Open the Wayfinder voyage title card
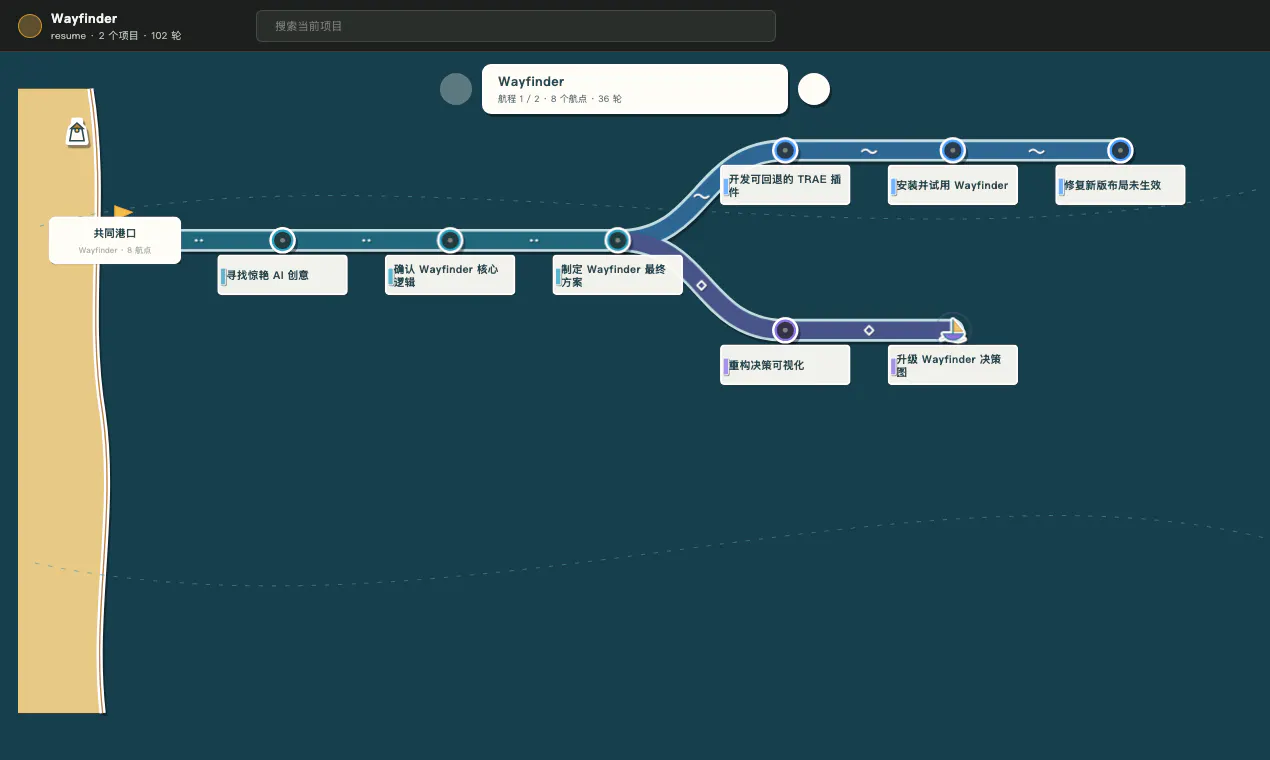 [x=635, y=89]
